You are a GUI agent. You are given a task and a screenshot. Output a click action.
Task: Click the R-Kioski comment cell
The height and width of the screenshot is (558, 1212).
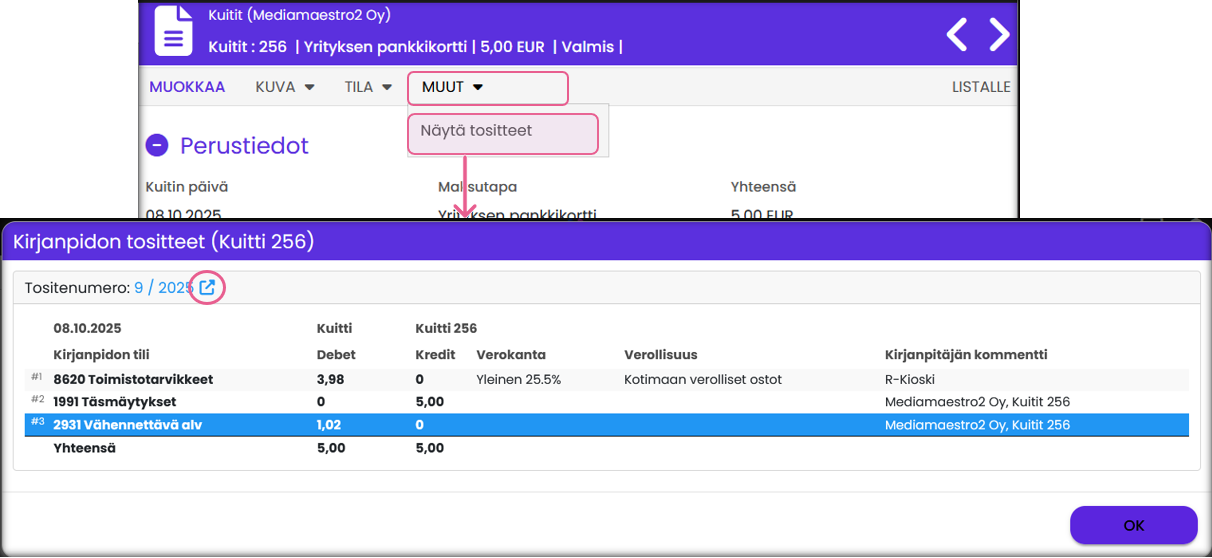(909, 379)
